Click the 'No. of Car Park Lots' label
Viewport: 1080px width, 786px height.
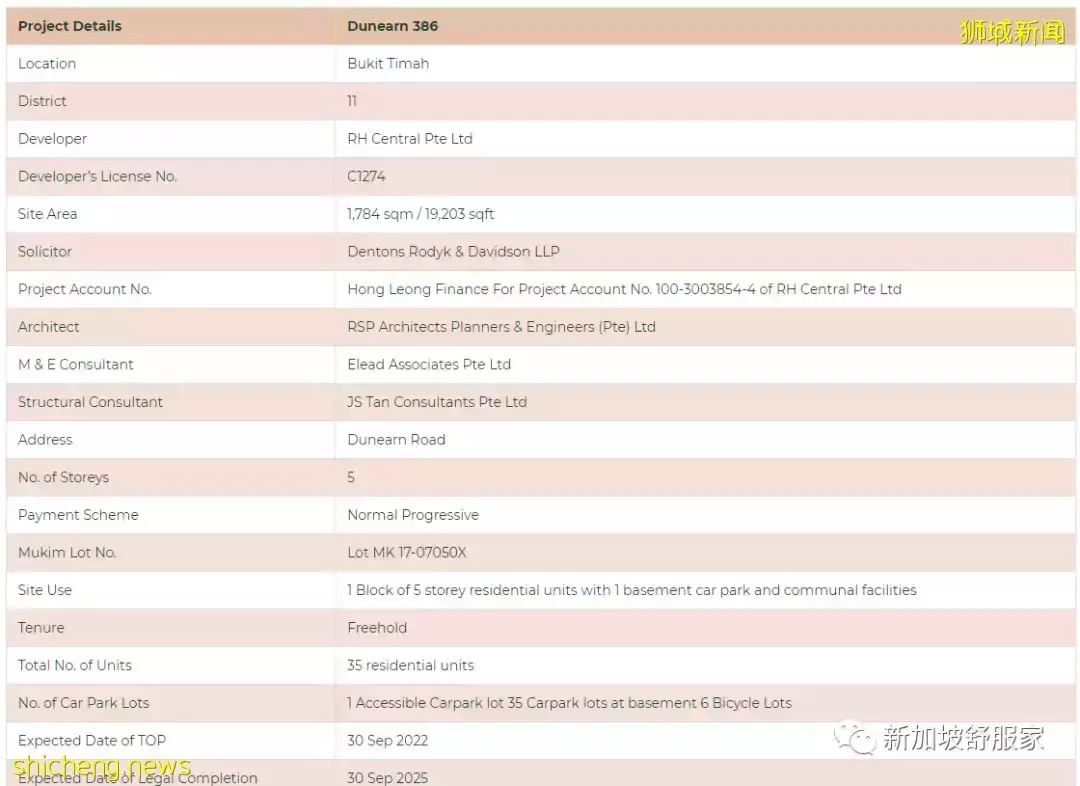pos(83,703)
